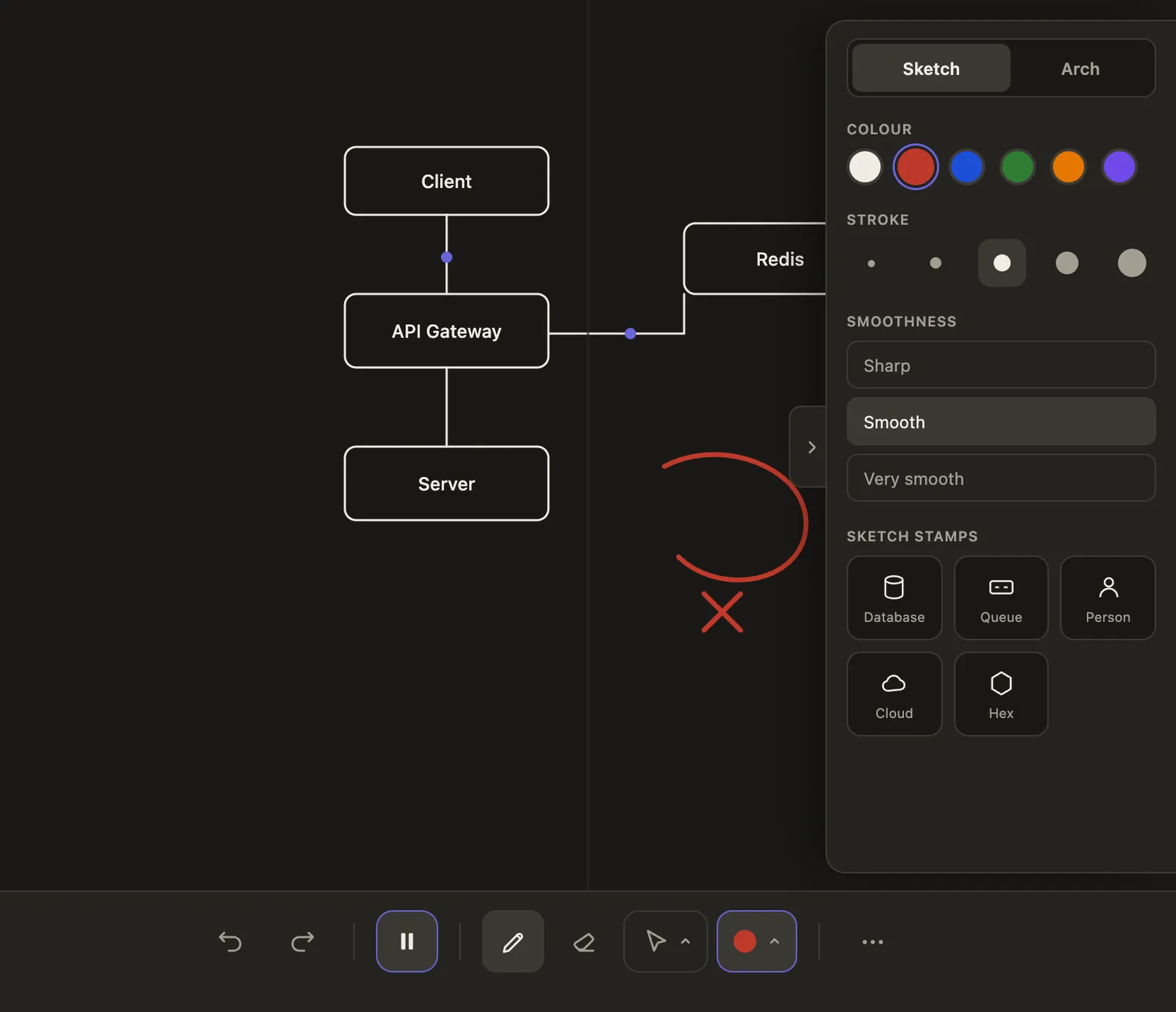Pick the orange colour swatch

1069,167
